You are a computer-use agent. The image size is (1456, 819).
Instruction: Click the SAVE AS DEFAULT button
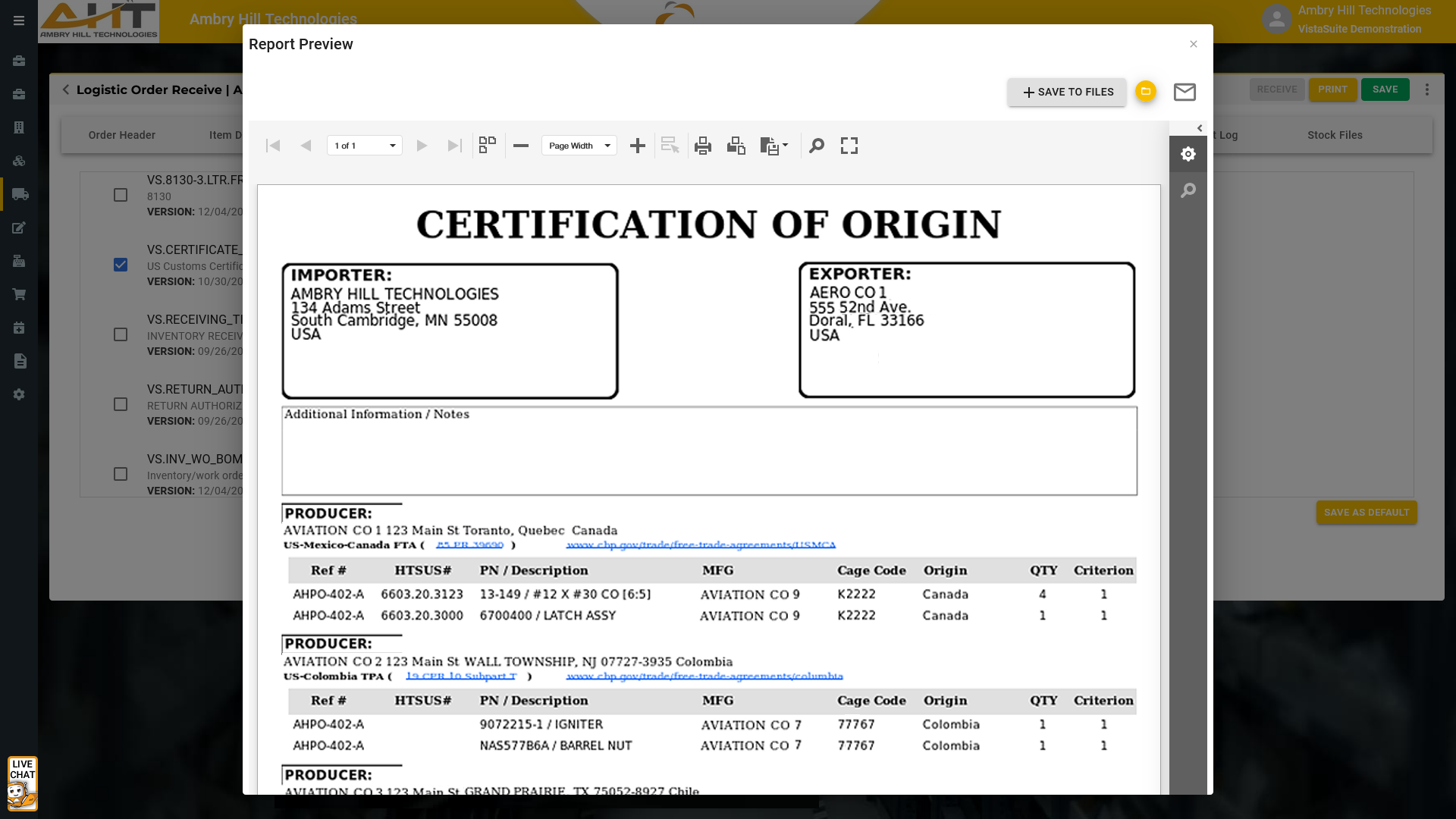coord(1367,513)
